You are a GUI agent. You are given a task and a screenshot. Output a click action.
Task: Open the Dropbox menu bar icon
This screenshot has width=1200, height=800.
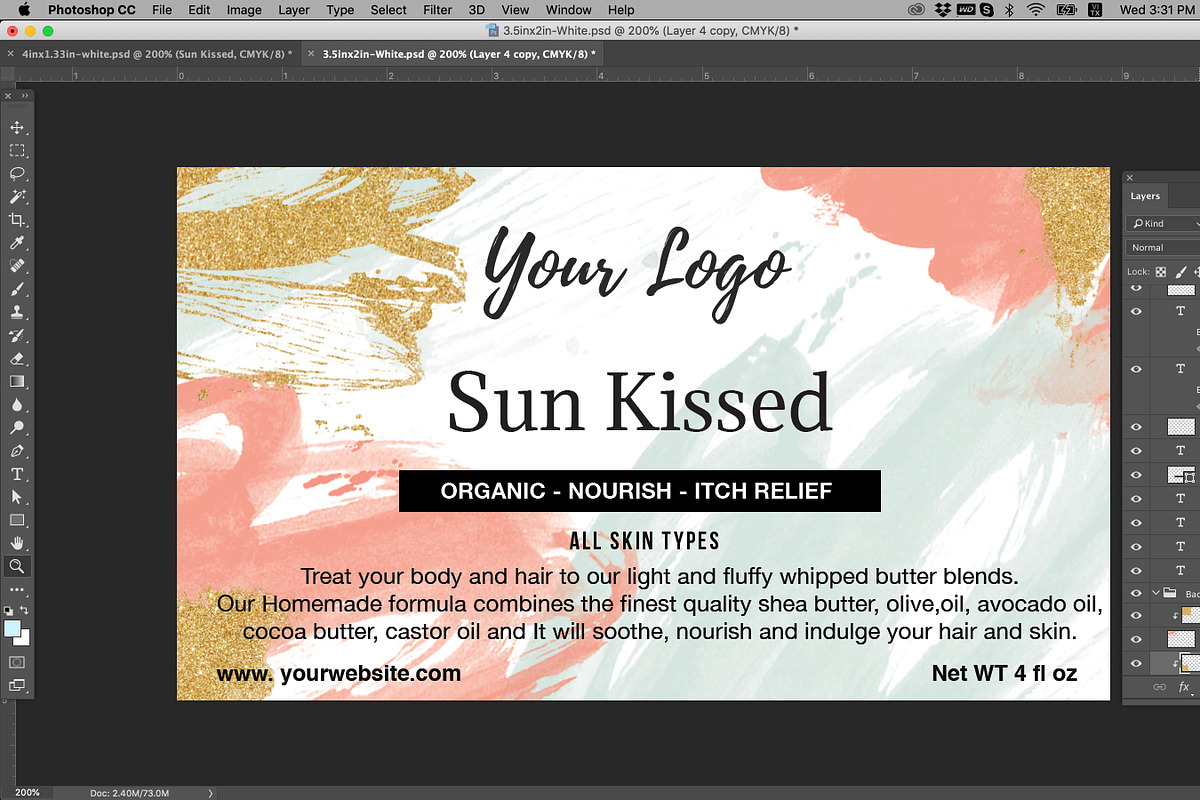[942, 10]
